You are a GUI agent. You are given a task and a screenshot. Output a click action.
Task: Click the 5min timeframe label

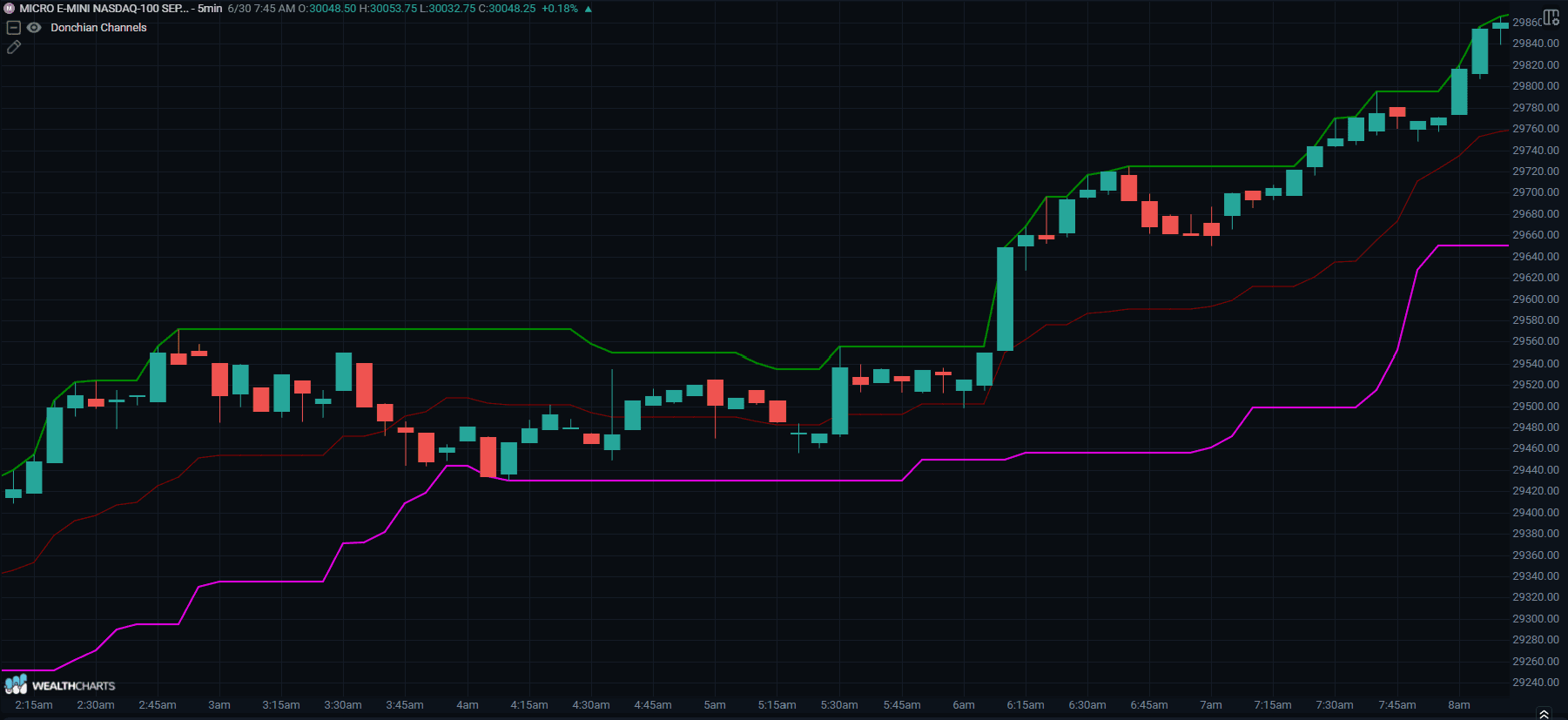point(210,9)
